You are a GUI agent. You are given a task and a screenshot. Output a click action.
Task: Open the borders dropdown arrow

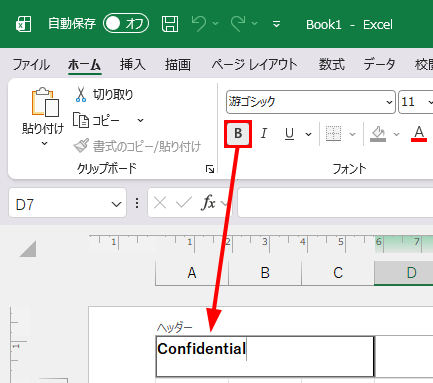(x=352, y=134)
